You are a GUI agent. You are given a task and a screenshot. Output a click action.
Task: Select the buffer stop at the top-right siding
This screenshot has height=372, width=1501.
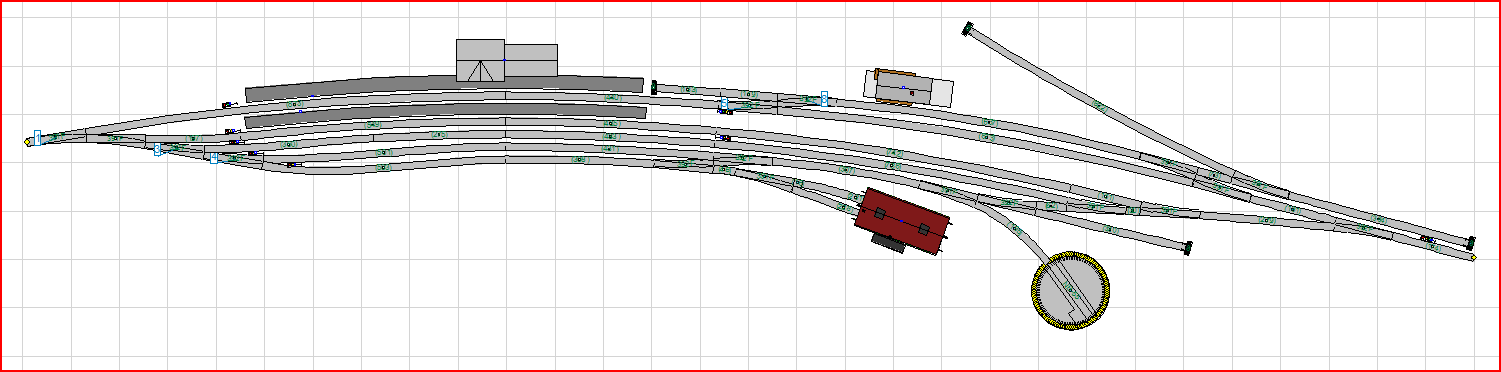coord(967,29)
